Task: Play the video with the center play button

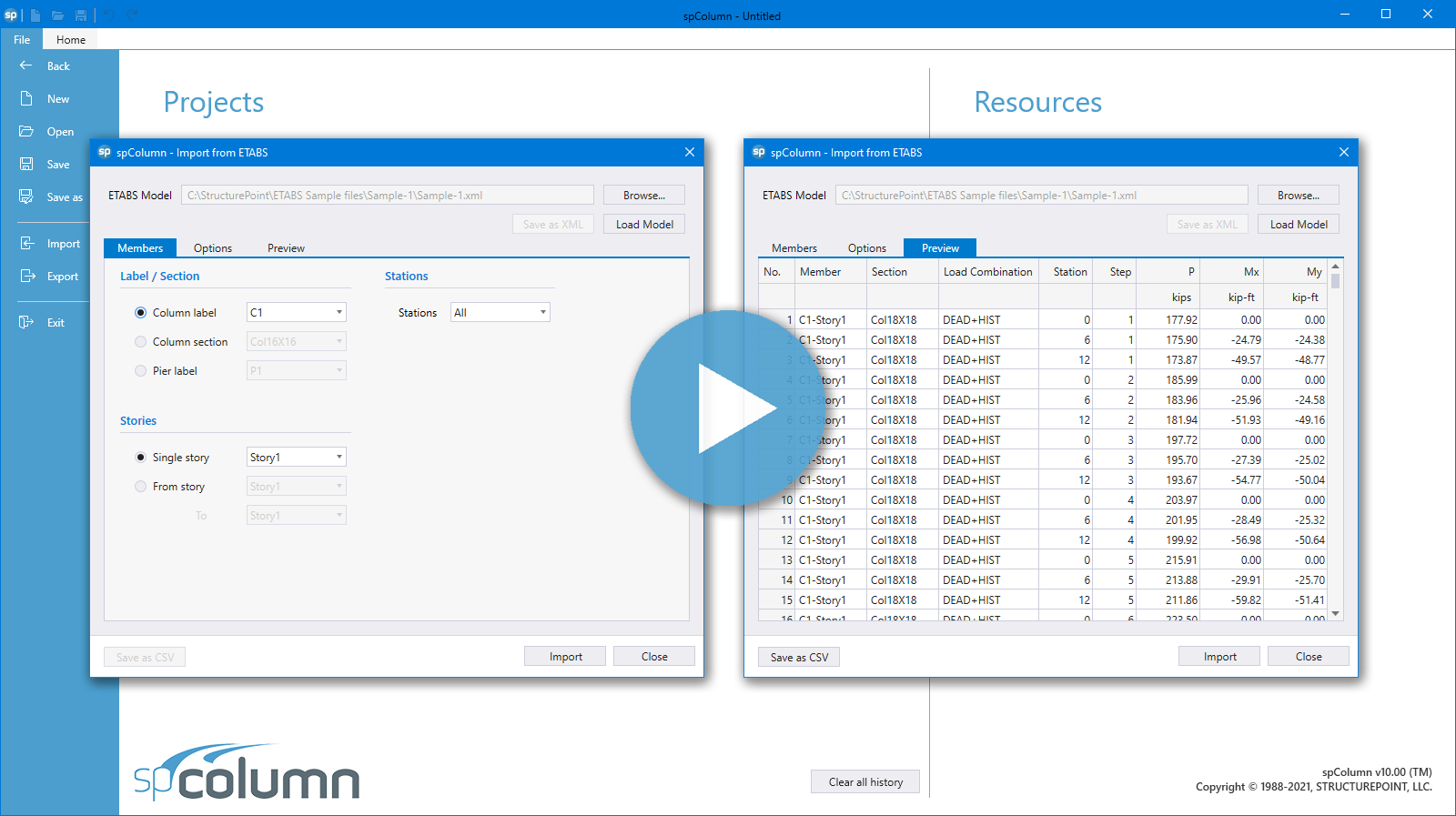Action: coord(728,408)
